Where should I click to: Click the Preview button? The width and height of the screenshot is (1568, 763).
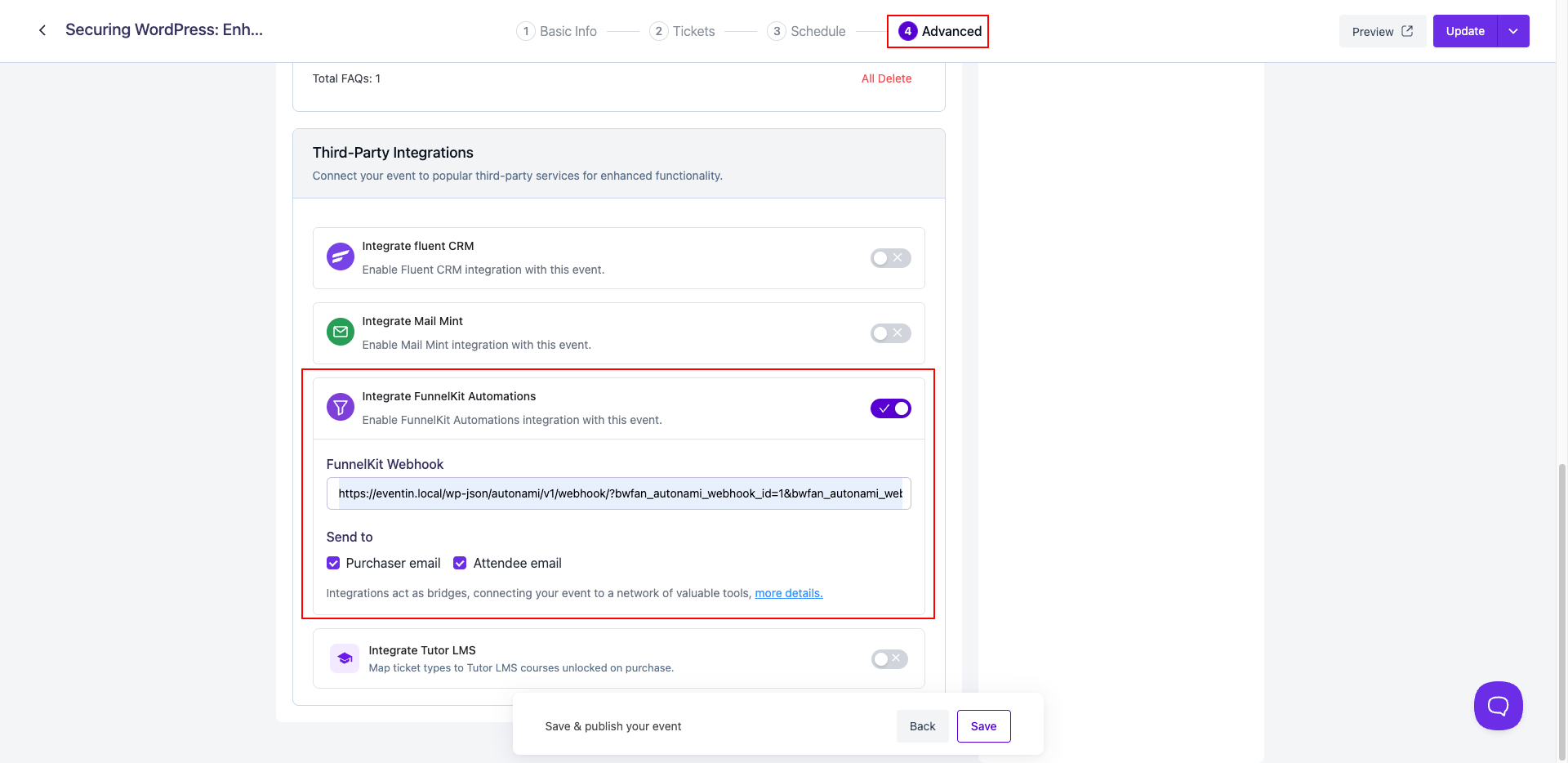[1383, 31]
